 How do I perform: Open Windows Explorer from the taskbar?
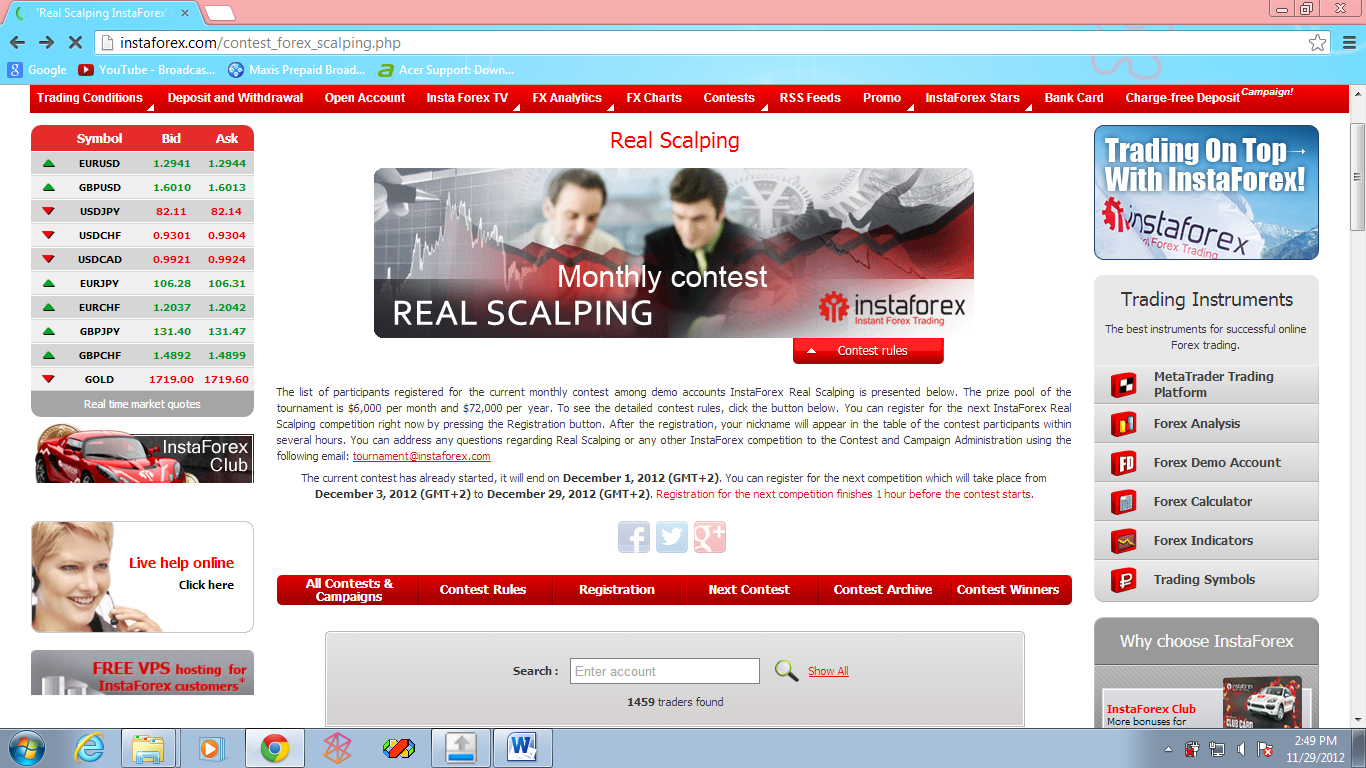pos(149,748)
